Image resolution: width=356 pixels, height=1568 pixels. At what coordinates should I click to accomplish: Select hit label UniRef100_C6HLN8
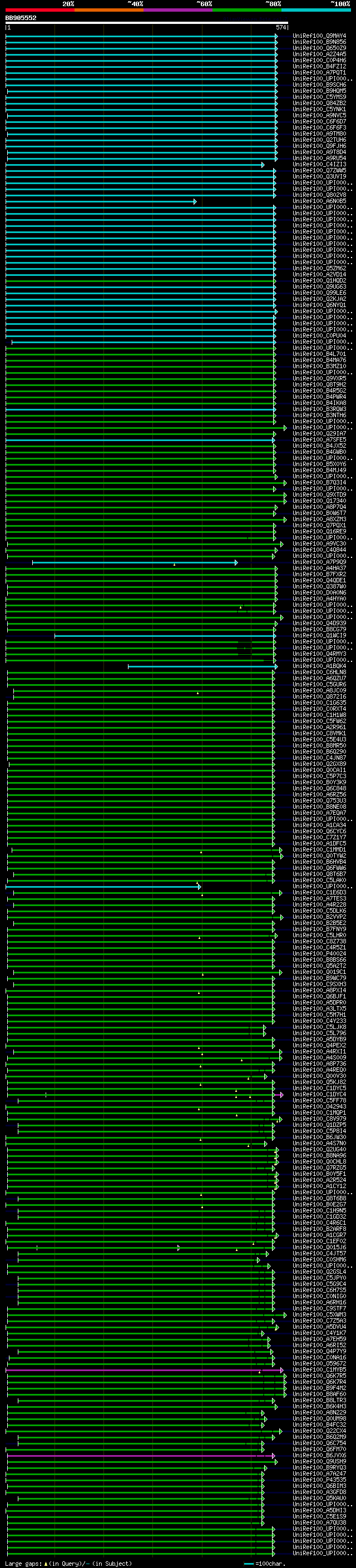click(x=319, y=672)
